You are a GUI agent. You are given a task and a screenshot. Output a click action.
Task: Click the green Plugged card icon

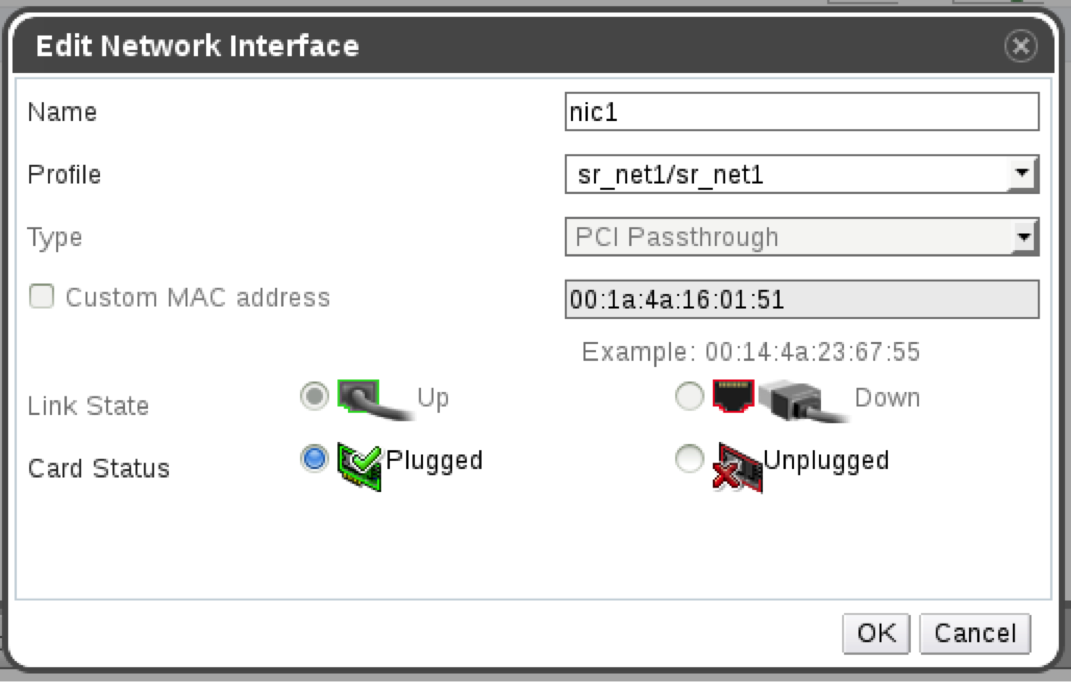(x=357, y=460)
